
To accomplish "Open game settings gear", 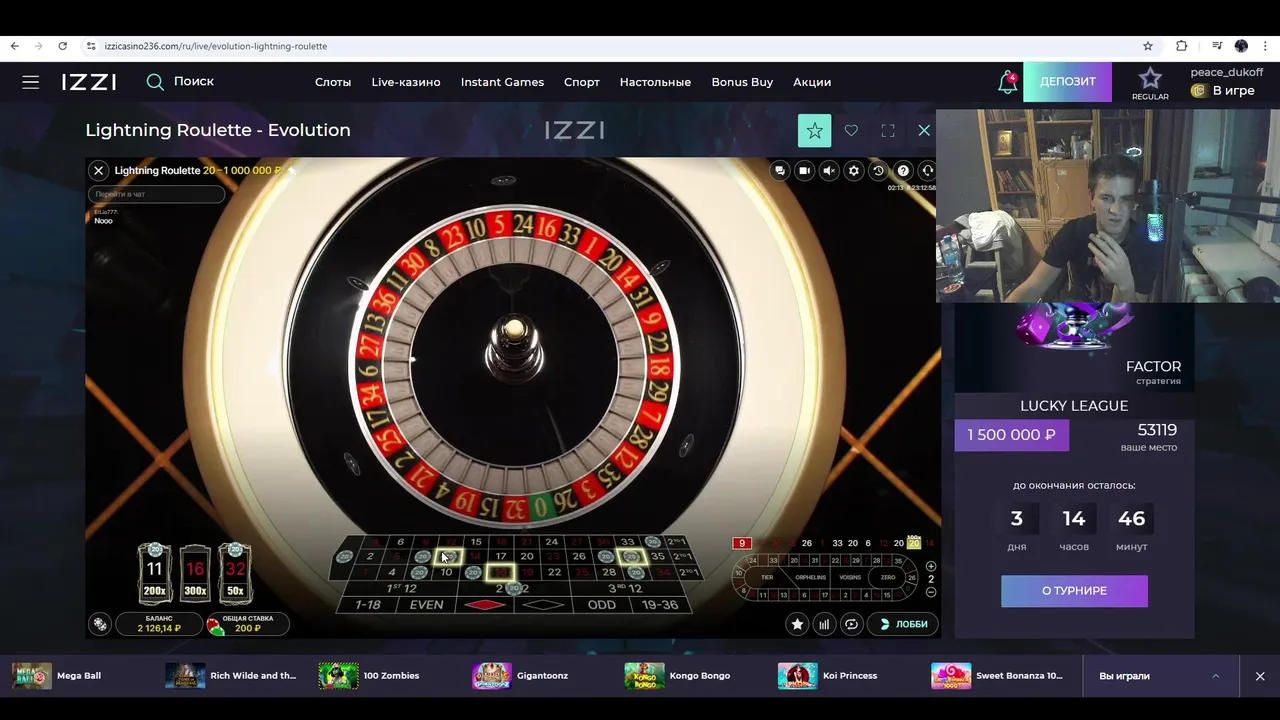I will tap(854, 171).
